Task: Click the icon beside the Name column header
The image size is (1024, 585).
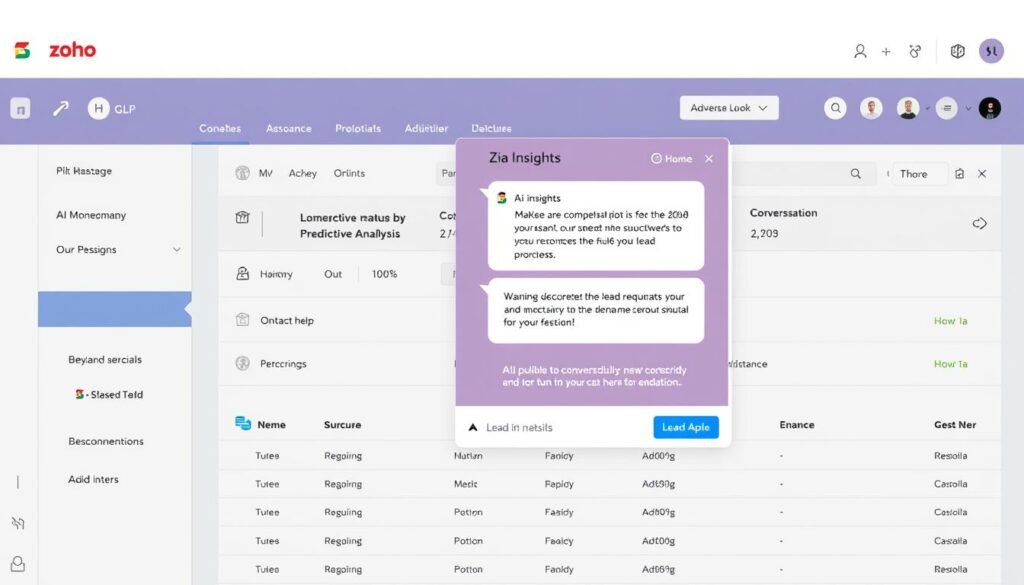Action: tap(241, 423)
